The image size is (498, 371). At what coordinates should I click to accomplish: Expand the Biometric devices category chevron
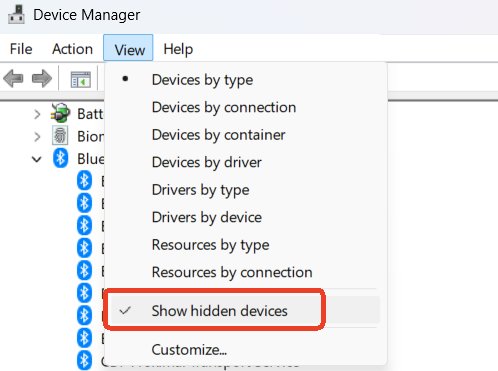[x=37, y=137]
